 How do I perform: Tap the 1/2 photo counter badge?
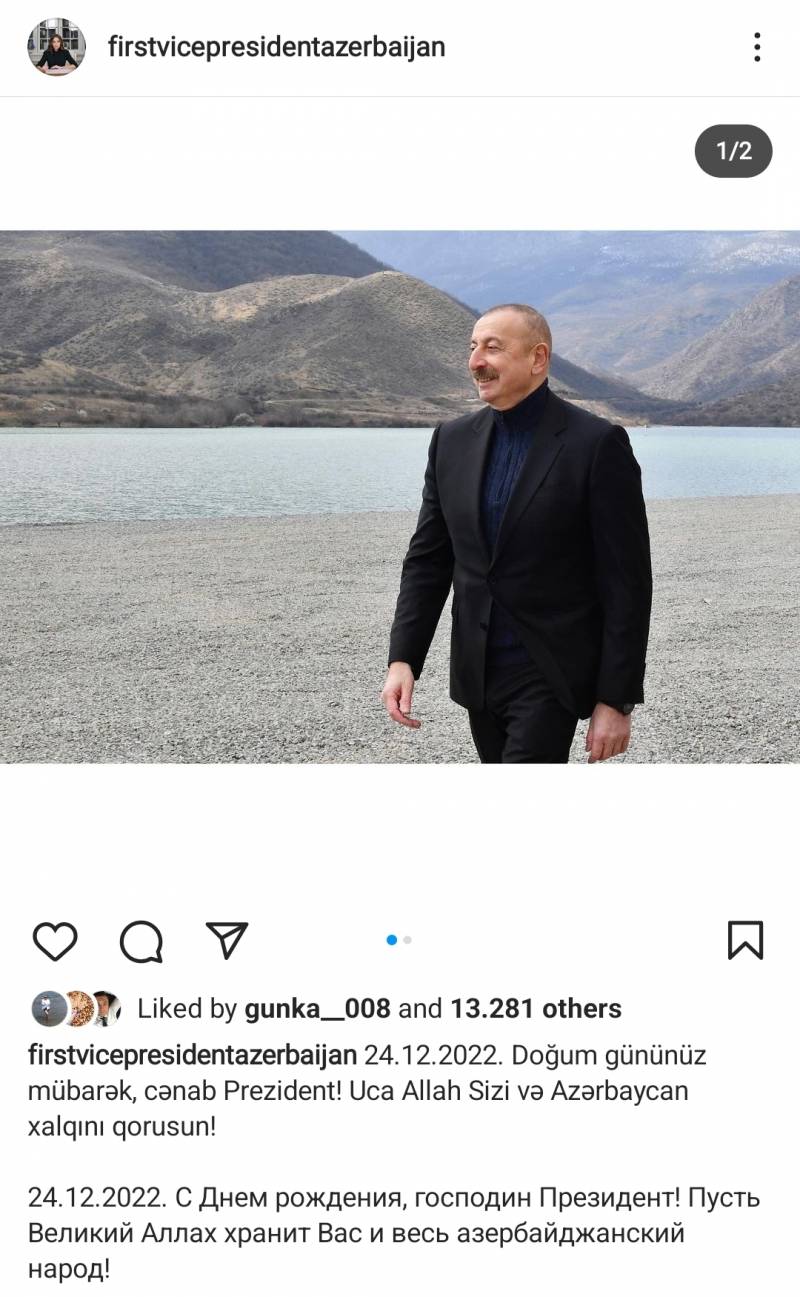click(x=734, y=151)
